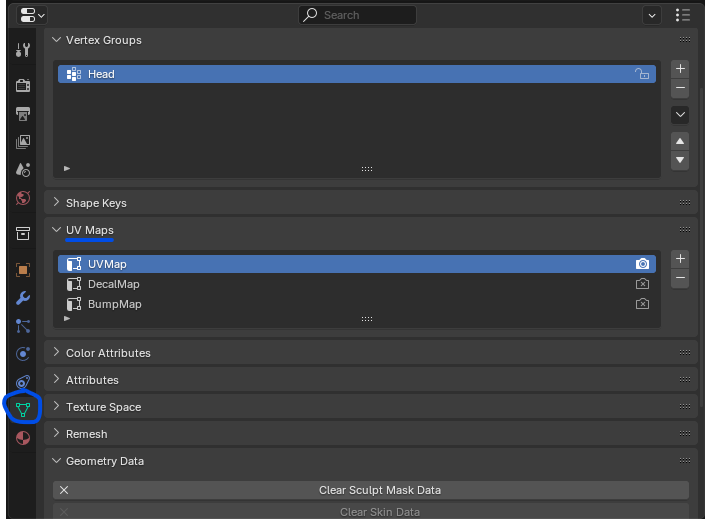This screenshot has width=705, height=519.
Task: Open the Object Data properties tab
Action: [22, 408]
